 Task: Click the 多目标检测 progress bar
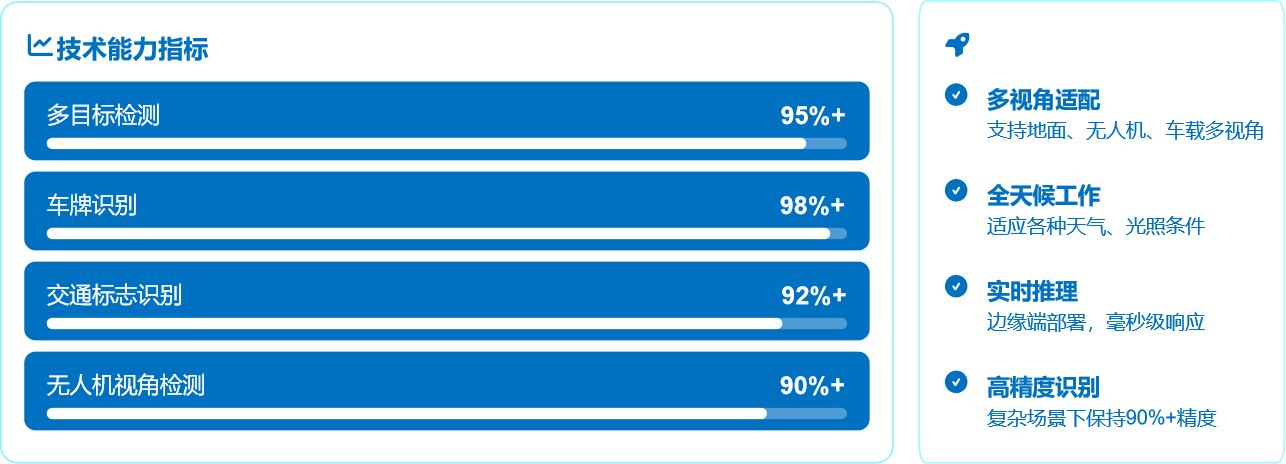(x=446, y=143)
